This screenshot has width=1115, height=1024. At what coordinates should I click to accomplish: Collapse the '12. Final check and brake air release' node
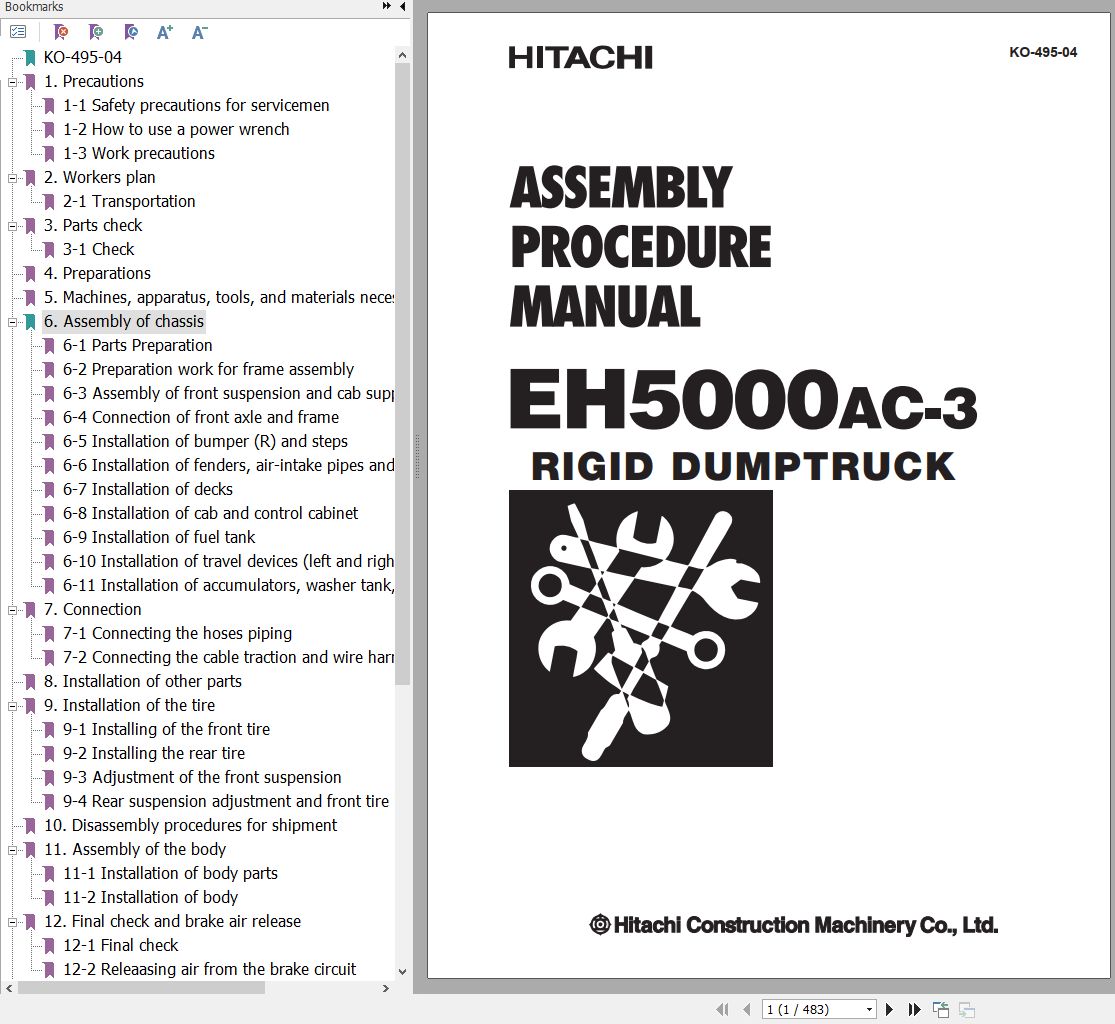pos(12,922)
